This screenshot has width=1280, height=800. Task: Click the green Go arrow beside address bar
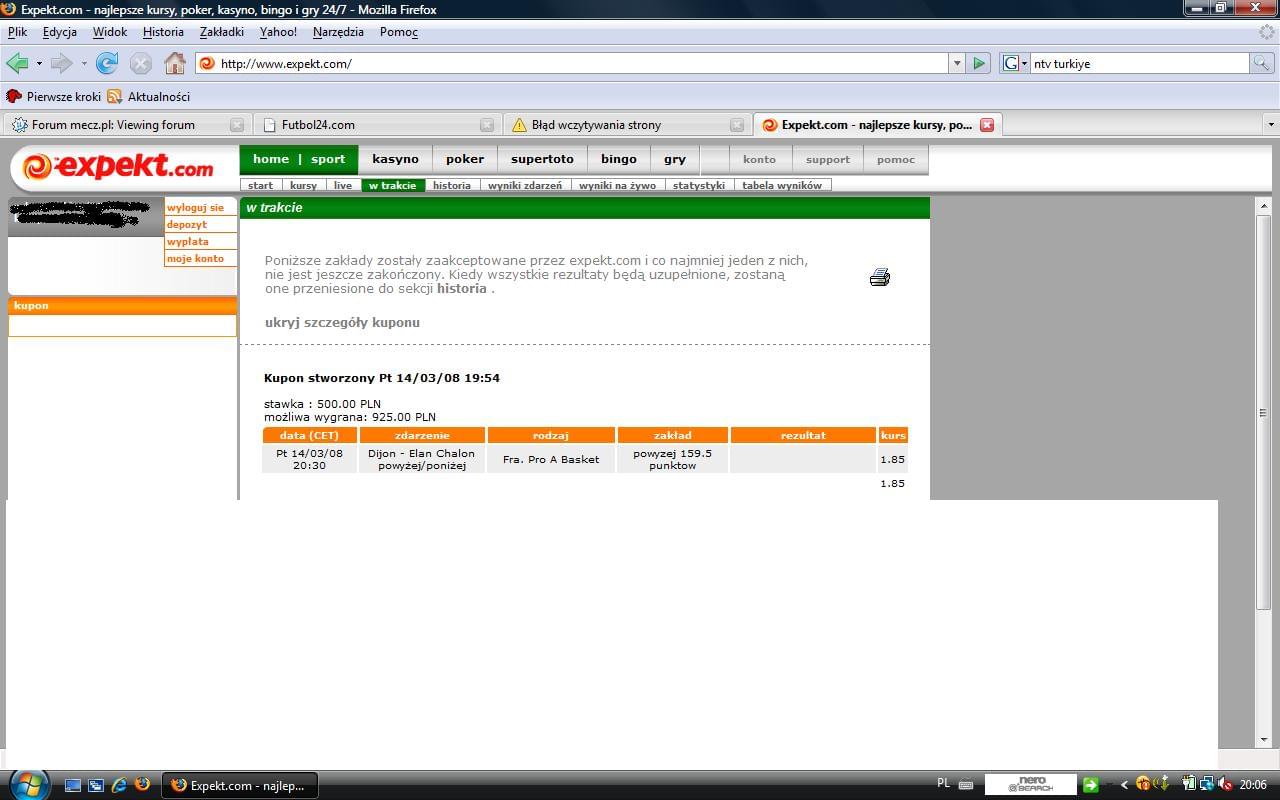point(979,63)
